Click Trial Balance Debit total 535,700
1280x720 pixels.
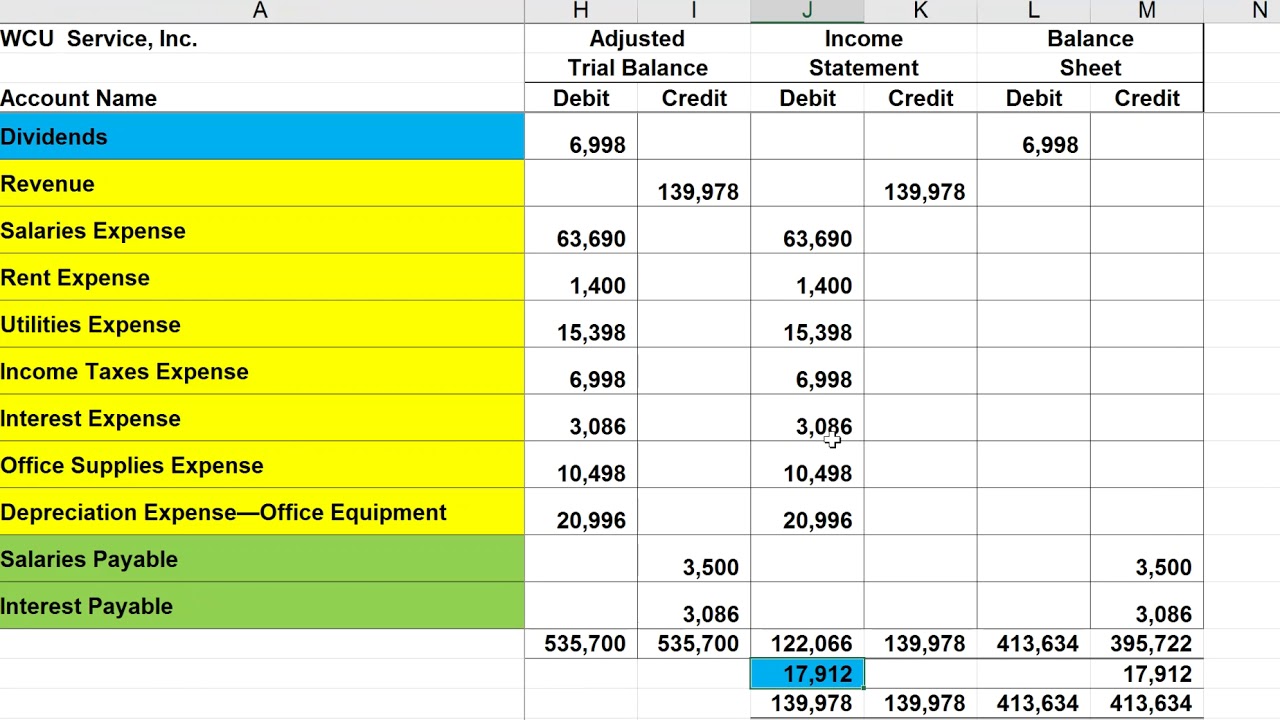pos(581,644)
